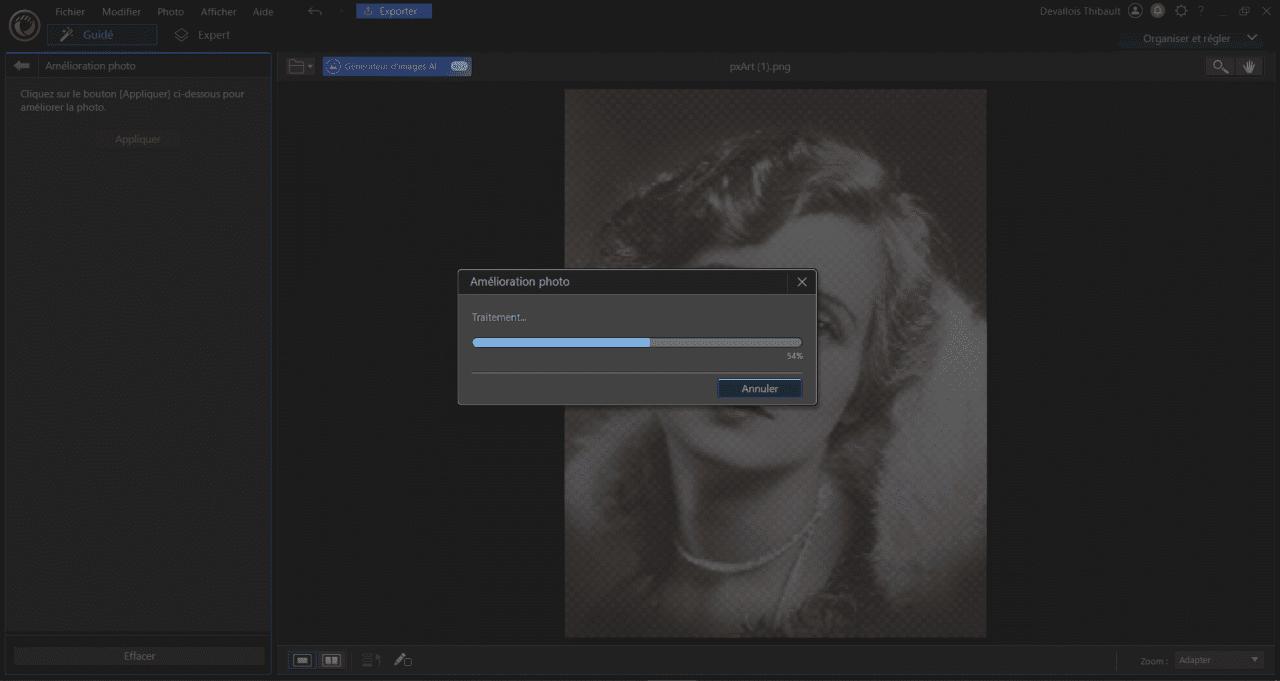Select the hand pan tool
The height and width of the screenshot is (681, 1280).
pyautogui.click(x=1249, y=66)
